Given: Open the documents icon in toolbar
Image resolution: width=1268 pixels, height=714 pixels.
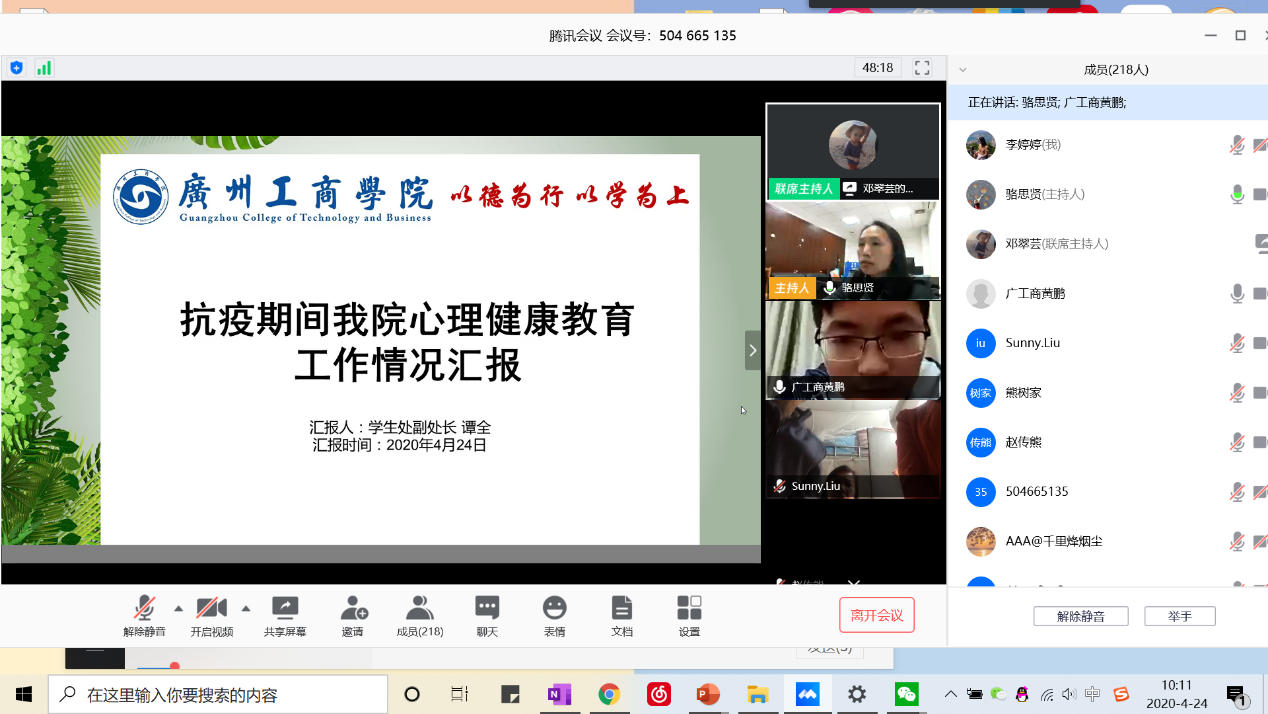Looking at the screenshot, I should (622, 608).
